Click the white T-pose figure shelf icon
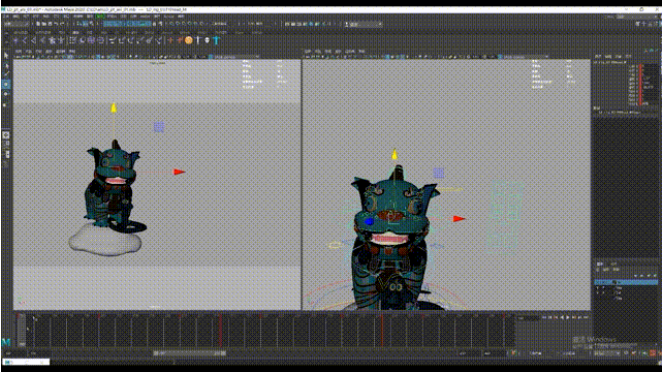 [198, 40]
